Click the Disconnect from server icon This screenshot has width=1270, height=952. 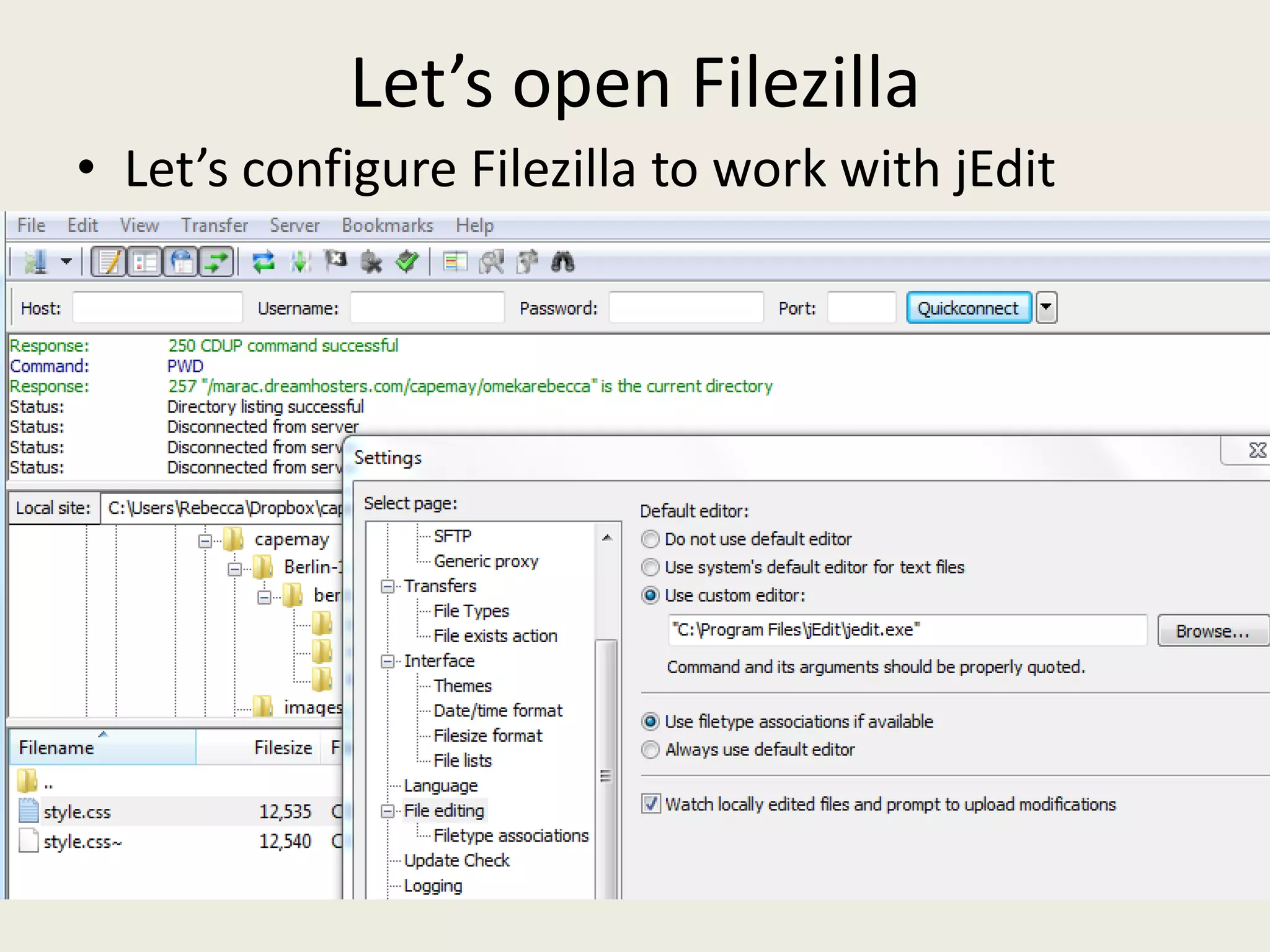(371, 262)
